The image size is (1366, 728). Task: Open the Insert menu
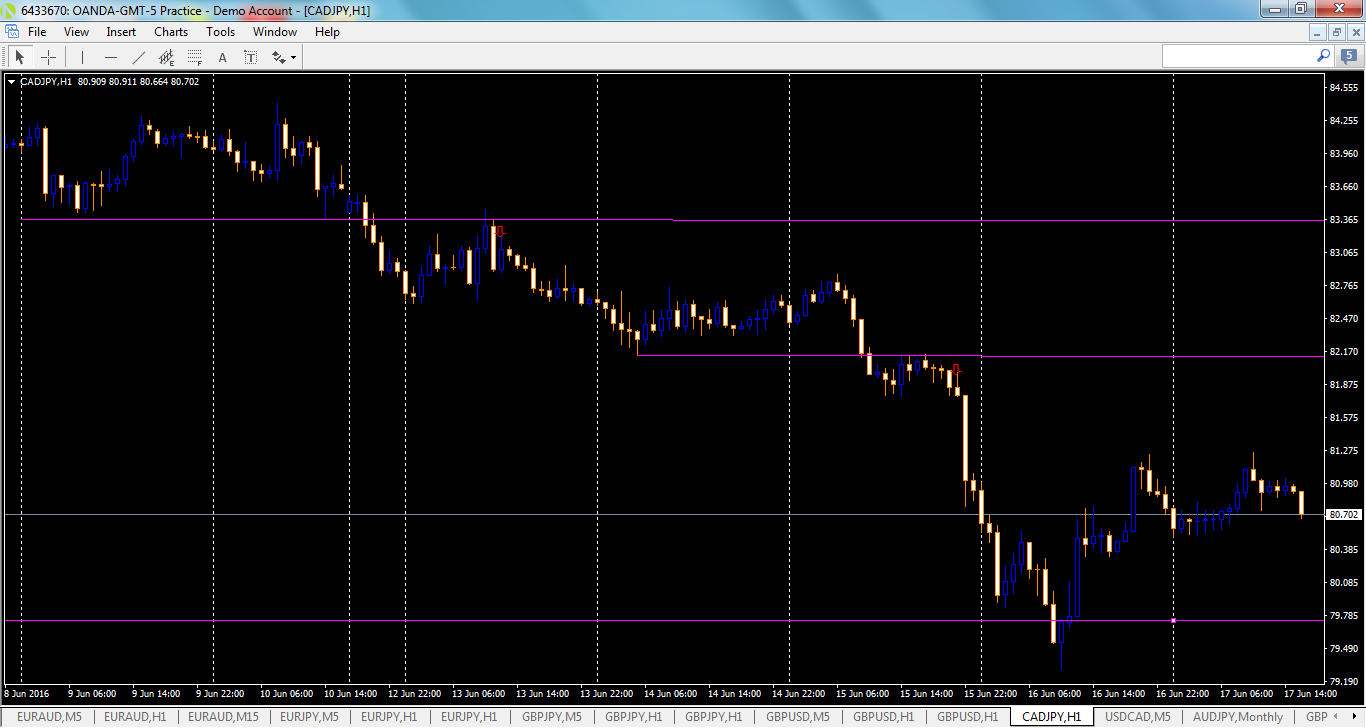click(120, 31)
